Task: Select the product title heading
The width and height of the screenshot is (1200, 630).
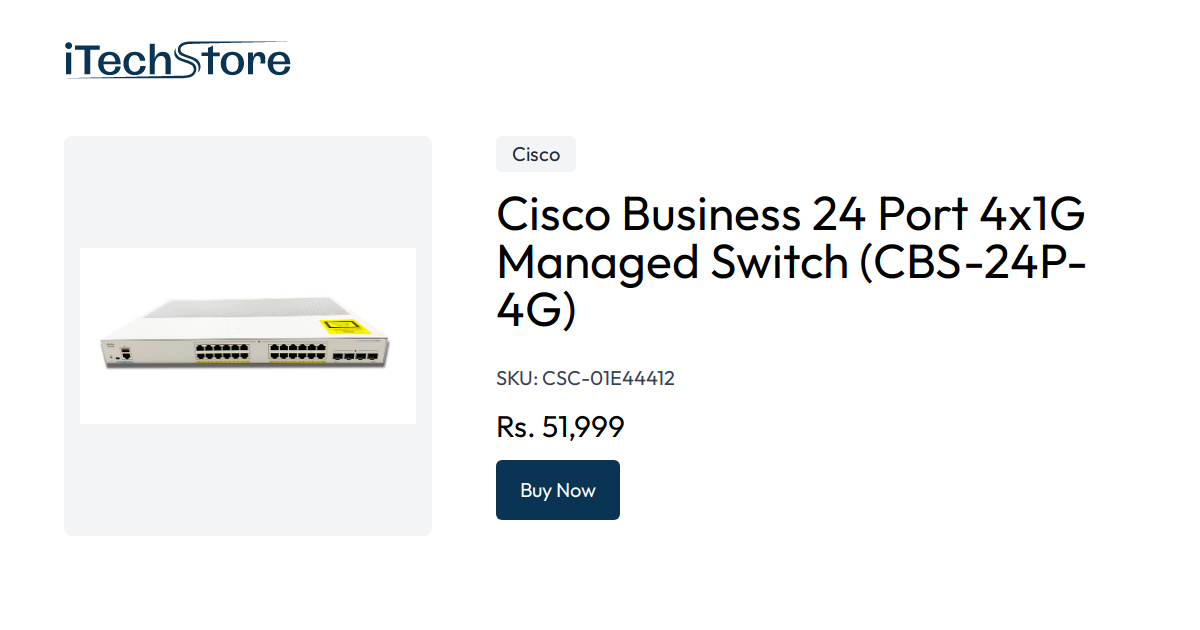Action: point(790,262)
